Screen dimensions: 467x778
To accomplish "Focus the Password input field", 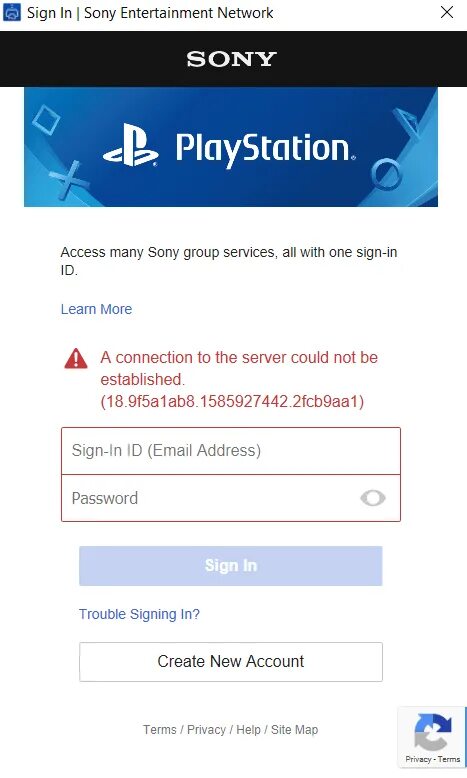I will tap(231, 498).
